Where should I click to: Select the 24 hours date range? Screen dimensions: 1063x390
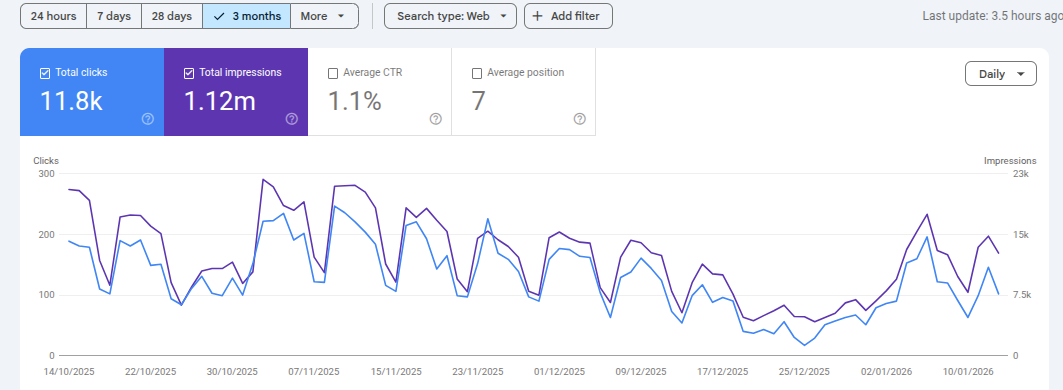coord(54,16)
